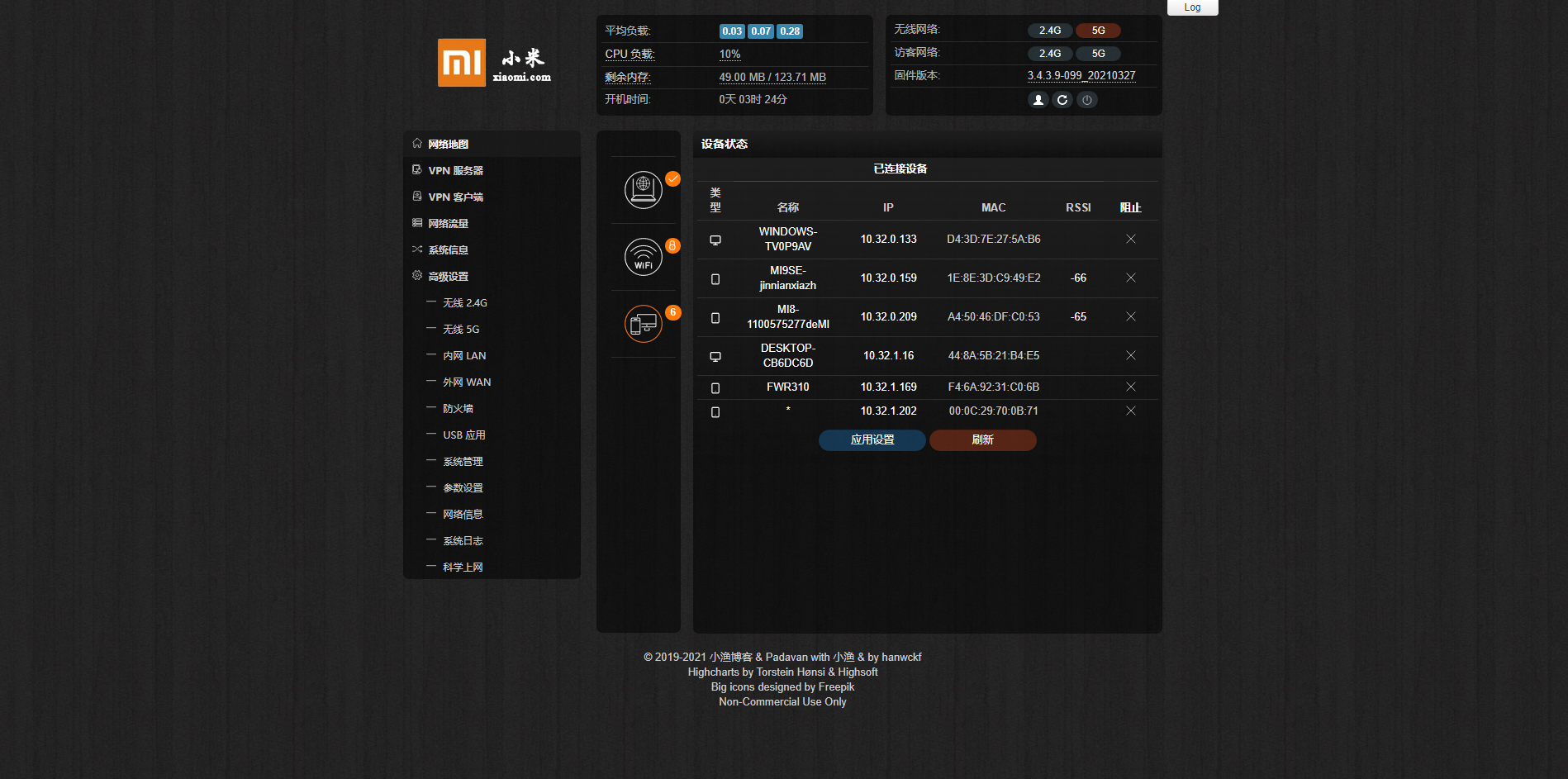Image resolution: width=1568 pixels, height=779 pixels.
Task: Open 网络信息 submenu
Action: point(463,515)
